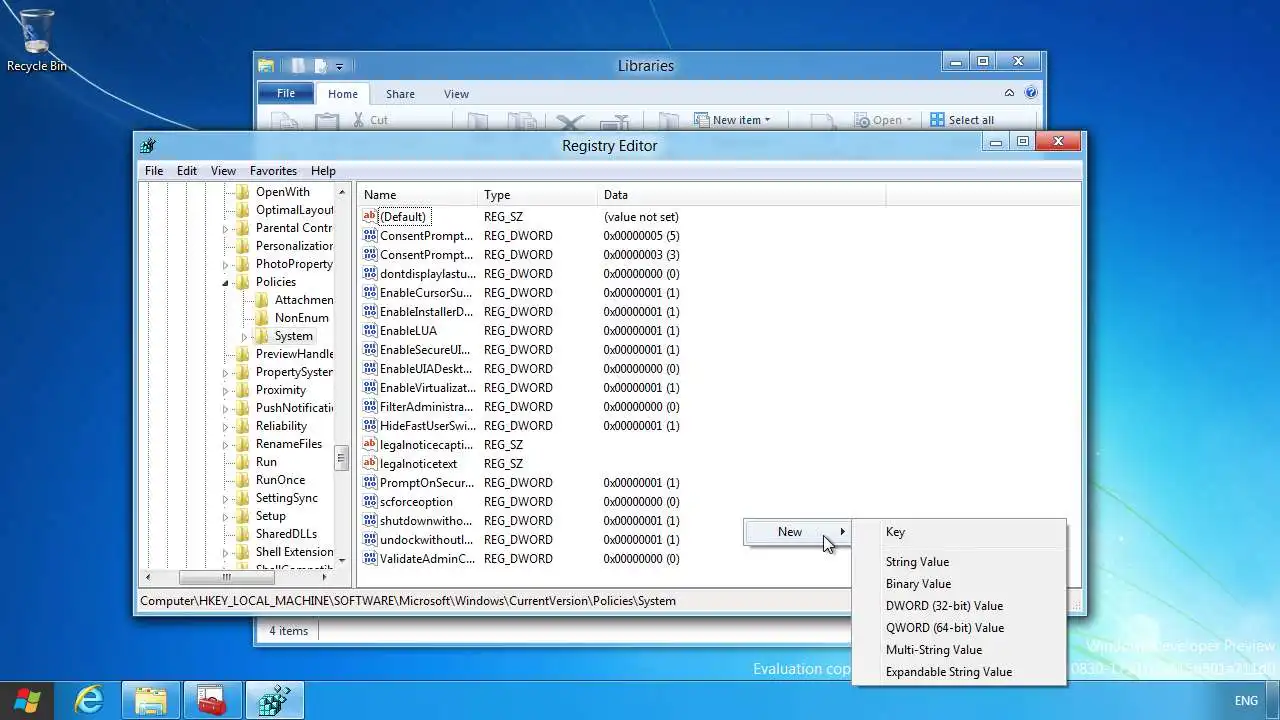Click the Setup folder icon in tree

tap(243, 516)
